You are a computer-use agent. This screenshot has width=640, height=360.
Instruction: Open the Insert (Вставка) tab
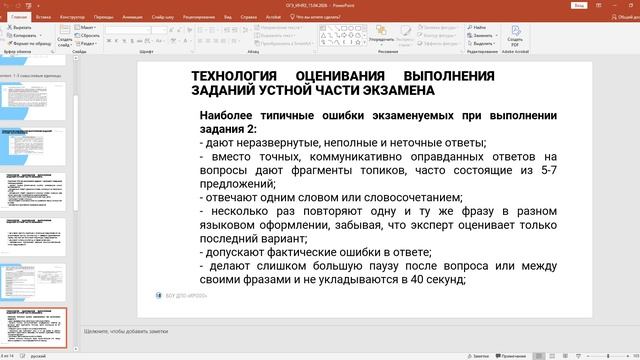point(43,17)
